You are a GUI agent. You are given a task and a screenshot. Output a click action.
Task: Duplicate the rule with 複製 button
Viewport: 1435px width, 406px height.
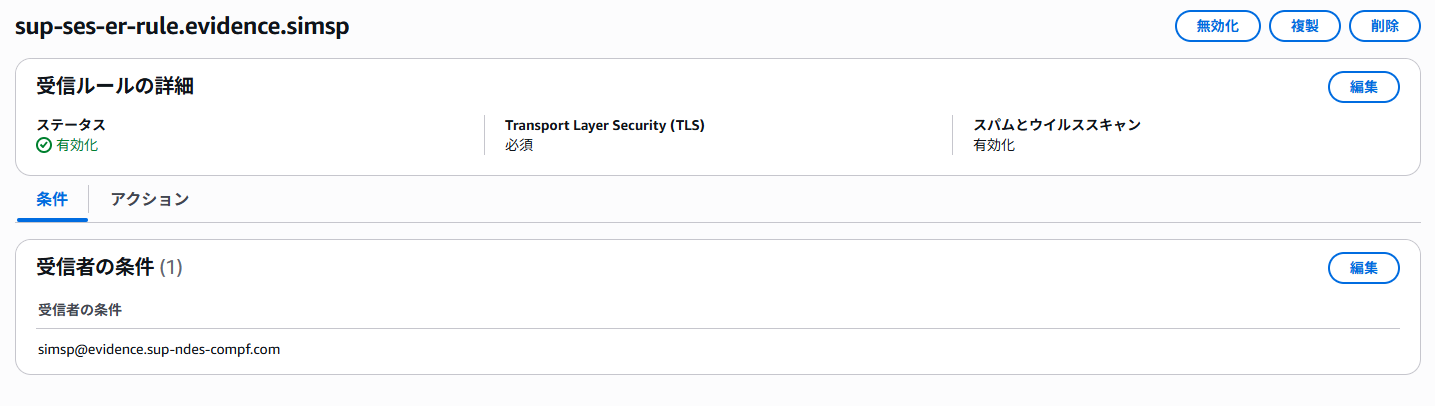1304,26
